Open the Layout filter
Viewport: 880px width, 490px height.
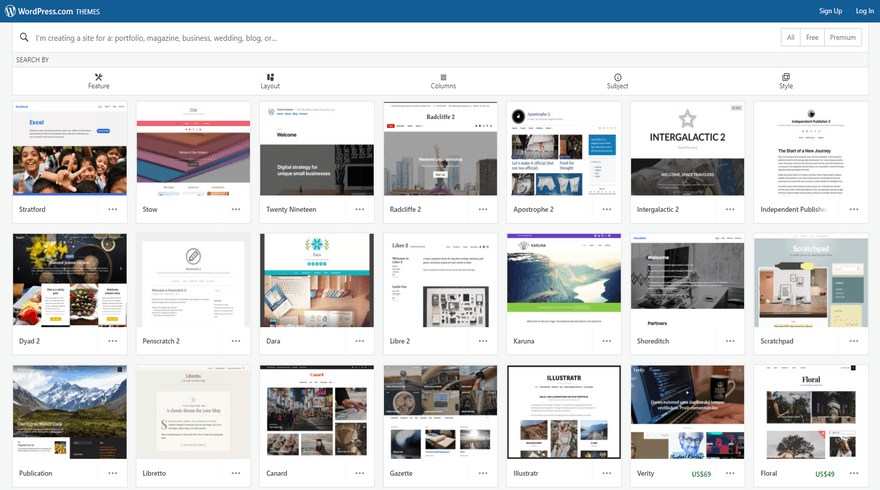[270, 81]
